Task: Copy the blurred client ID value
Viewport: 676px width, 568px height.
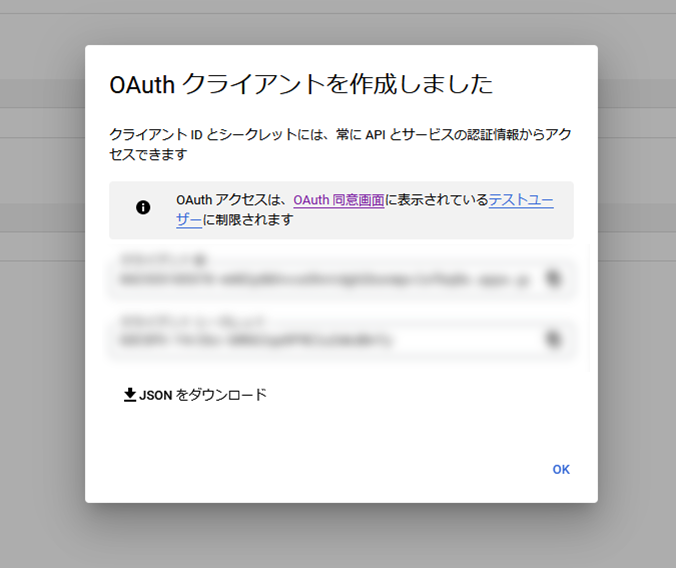Action: coord(553,278)
